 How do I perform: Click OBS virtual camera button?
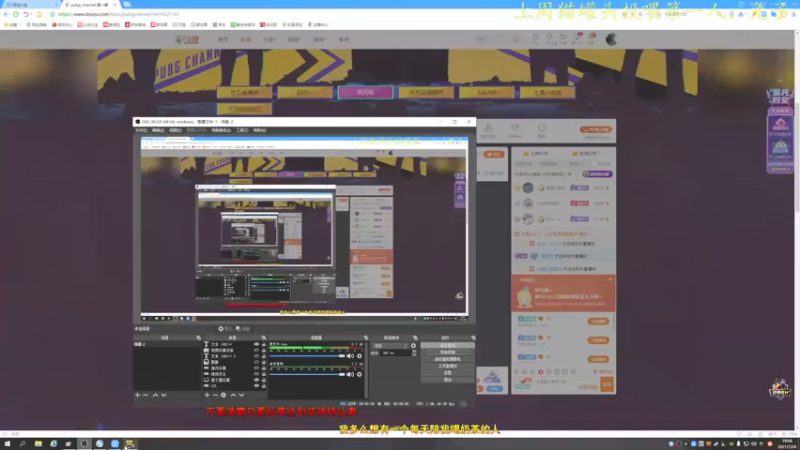(447, 359)
